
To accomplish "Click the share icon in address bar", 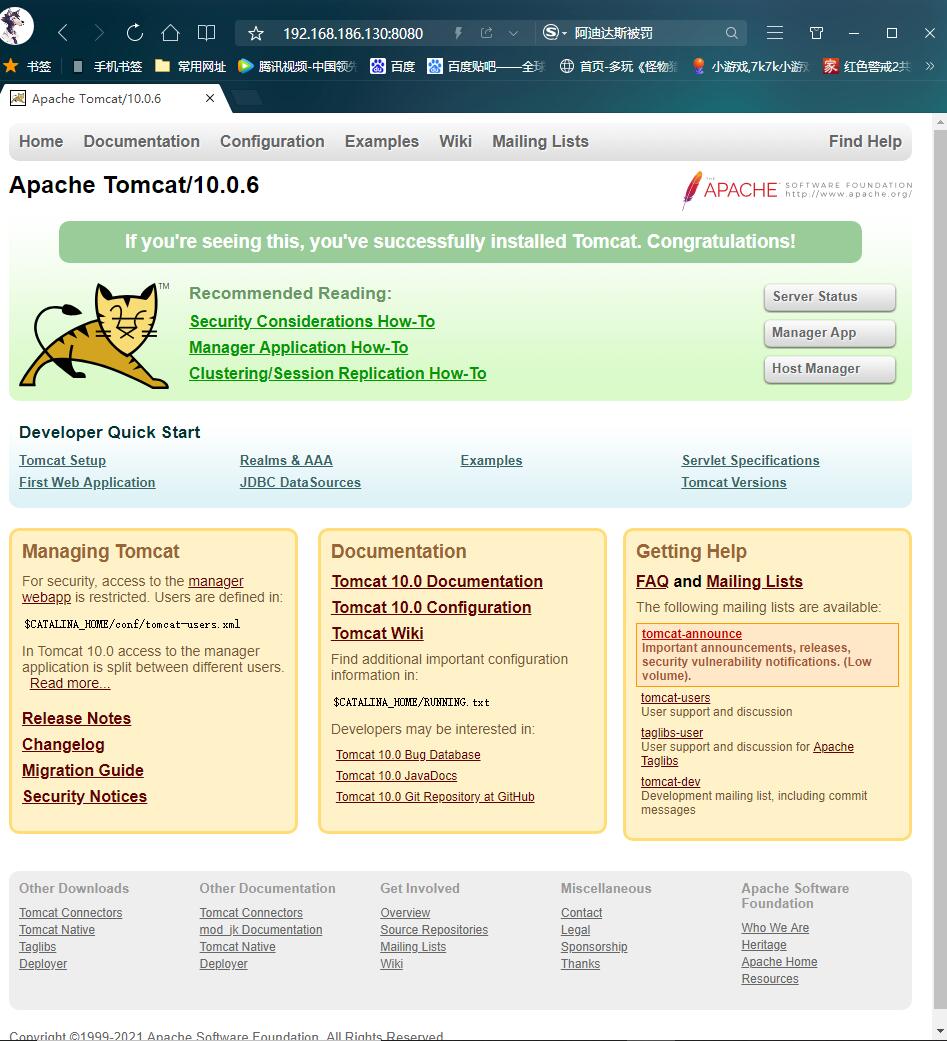I will click(487, 33).
